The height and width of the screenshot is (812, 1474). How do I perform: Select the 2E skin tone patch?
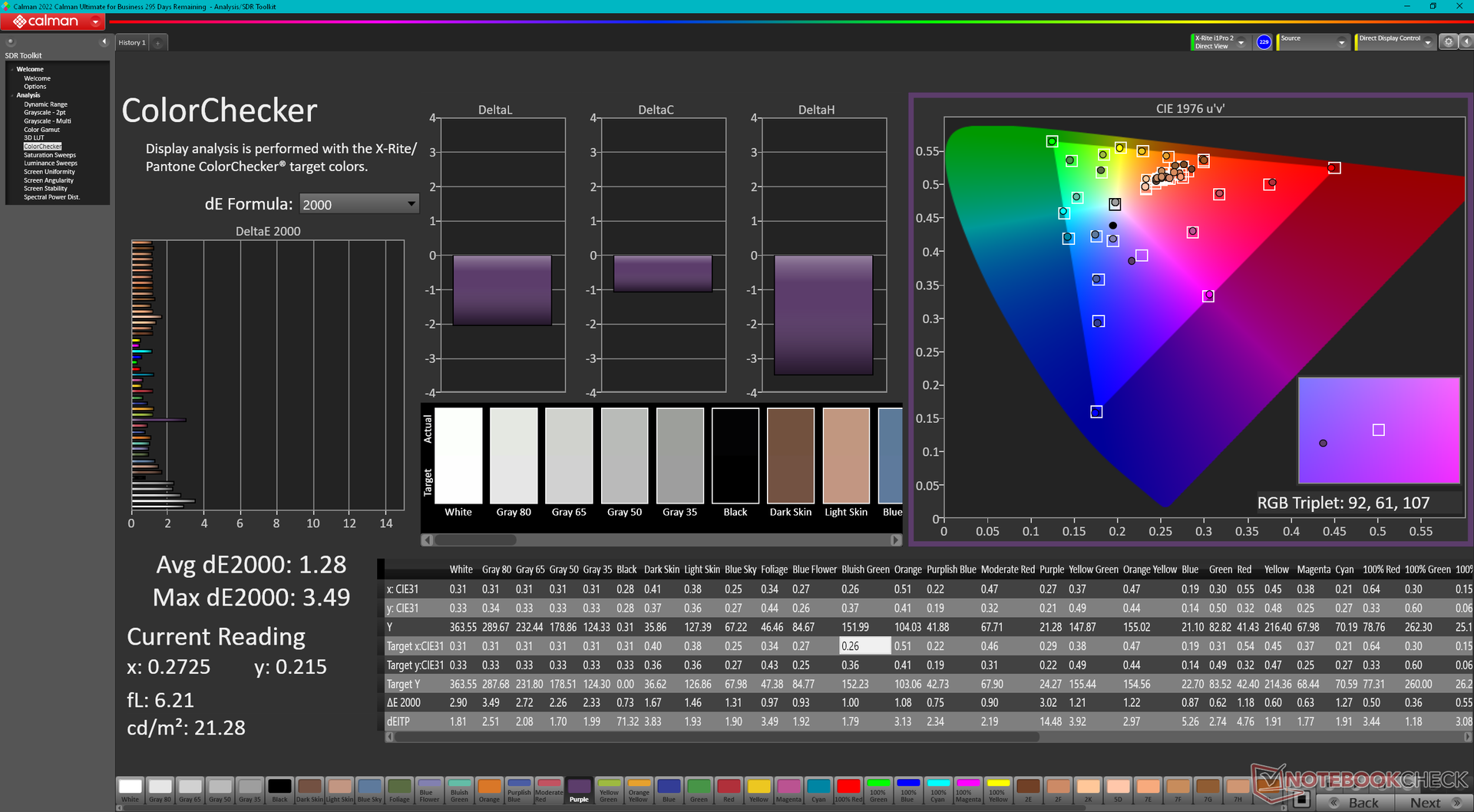click(x=1028, y=790)
